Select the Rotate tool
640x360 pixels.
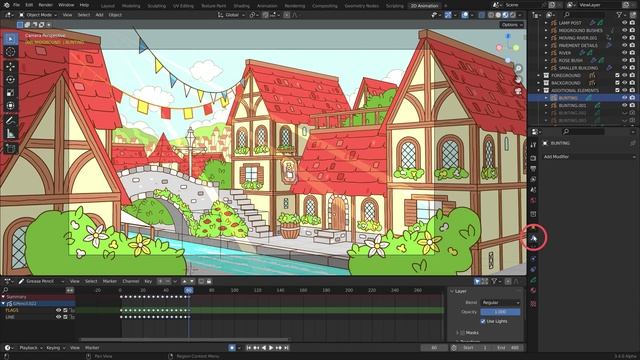(11, 80)
